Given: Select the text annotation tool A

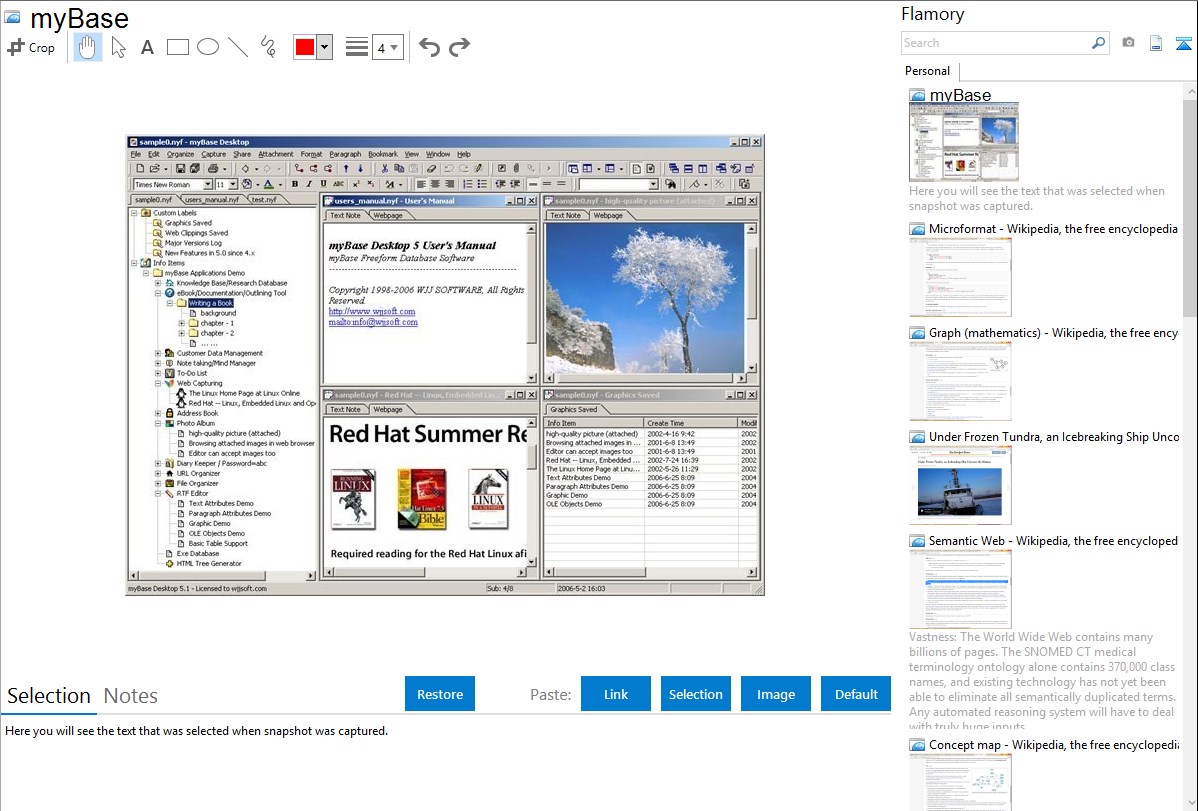Looking at the screenshot, I should (x=147, y=48).
